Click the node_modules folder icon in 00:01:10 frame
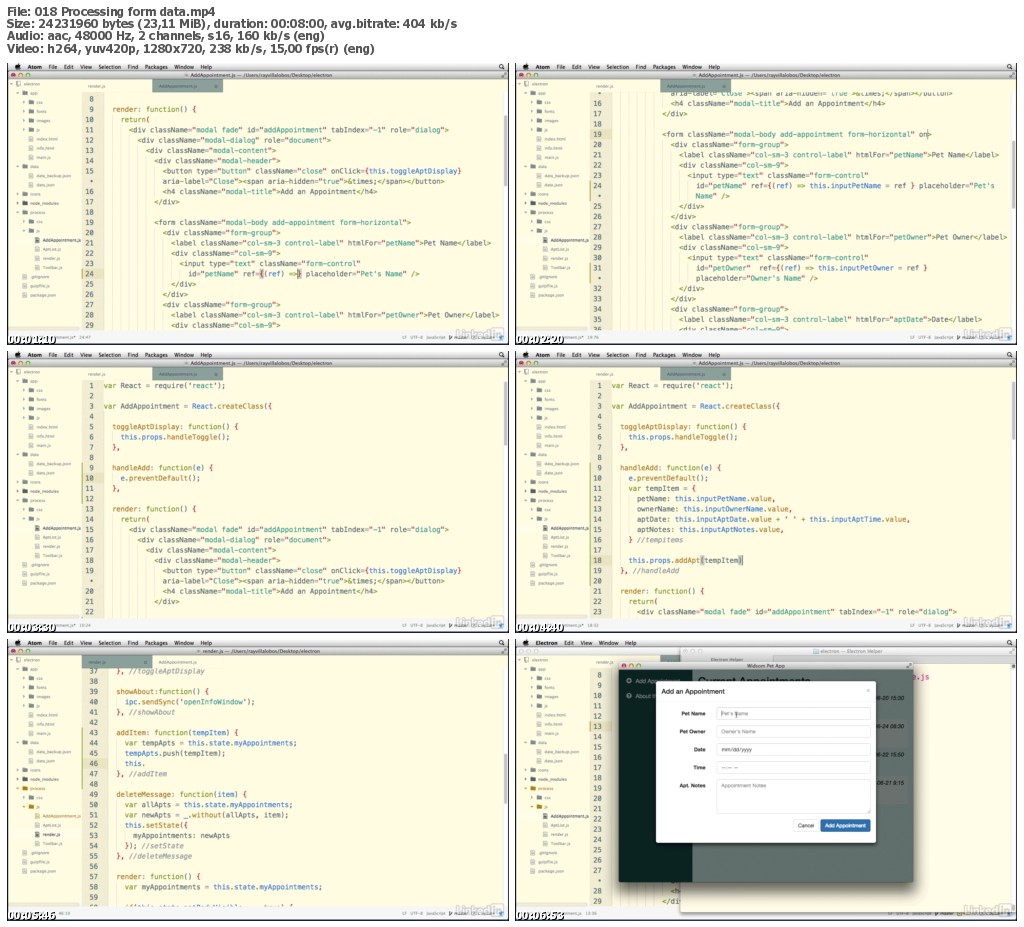1024x927 pixels. (x=25, y=203)
